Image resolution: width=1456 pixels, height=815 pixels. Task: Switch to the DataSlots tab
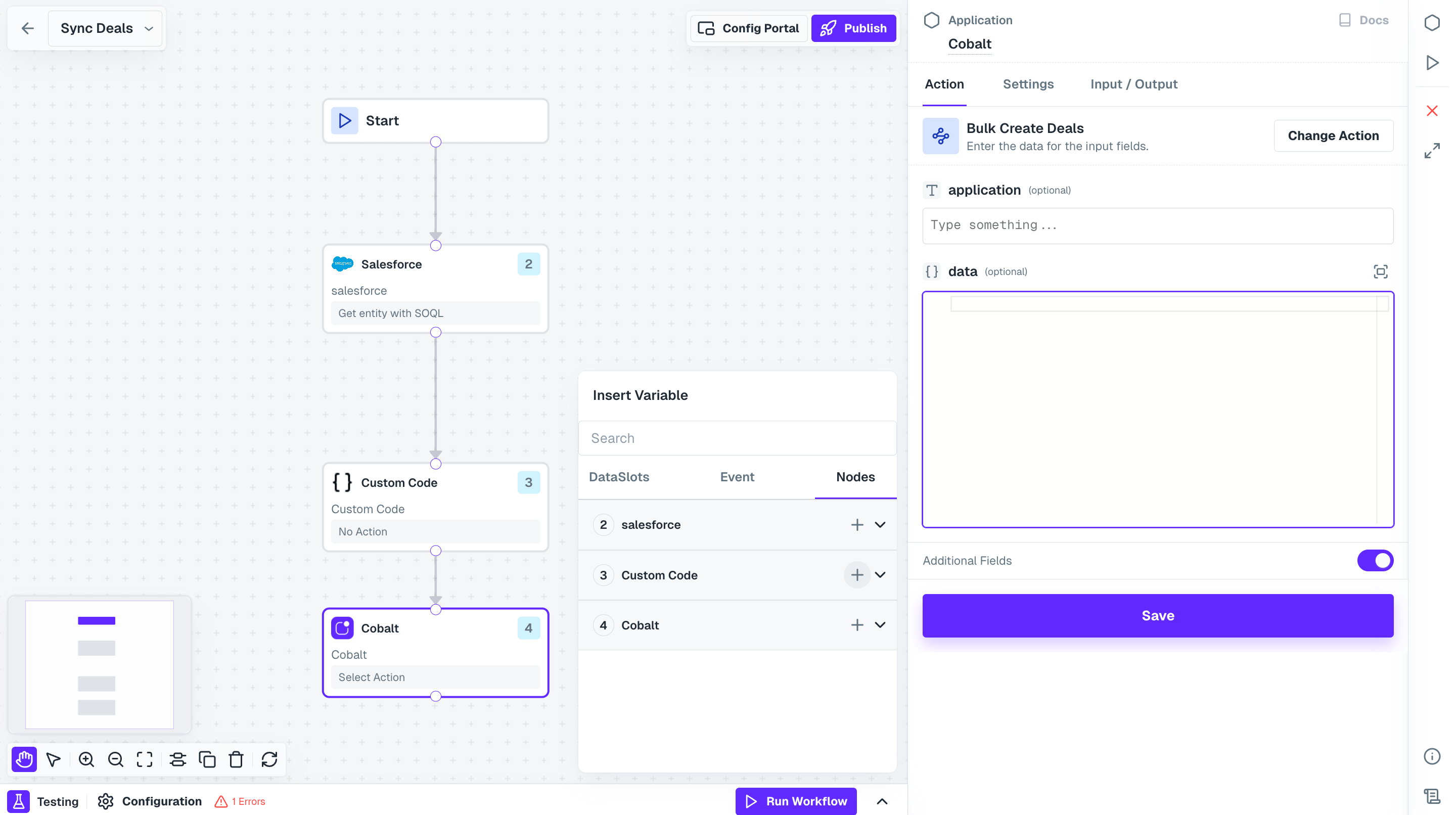tap(619, 477)
